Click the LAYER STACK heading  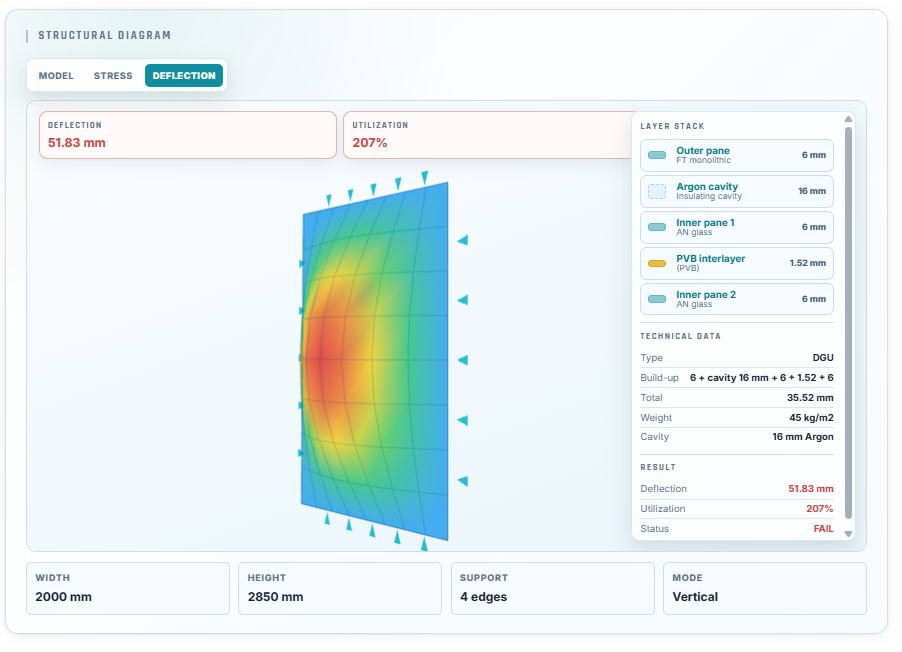672,126
